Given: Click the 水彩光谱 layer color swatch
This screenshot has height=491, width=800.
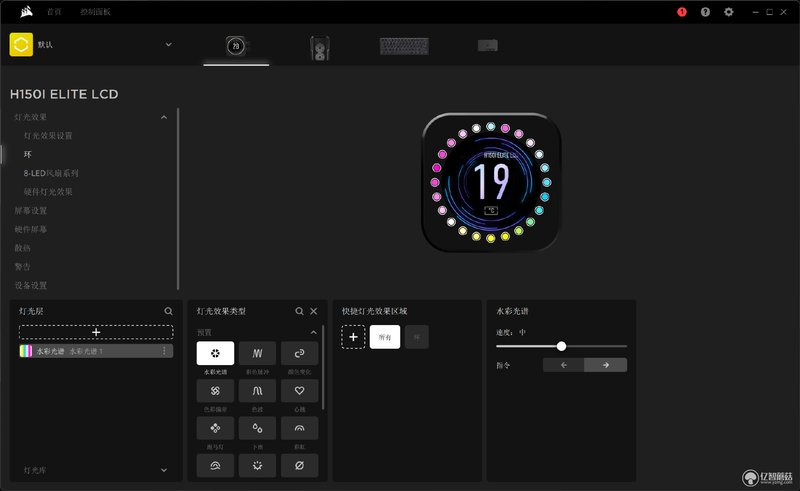Looking at the screenshot, I should (26, 351).
